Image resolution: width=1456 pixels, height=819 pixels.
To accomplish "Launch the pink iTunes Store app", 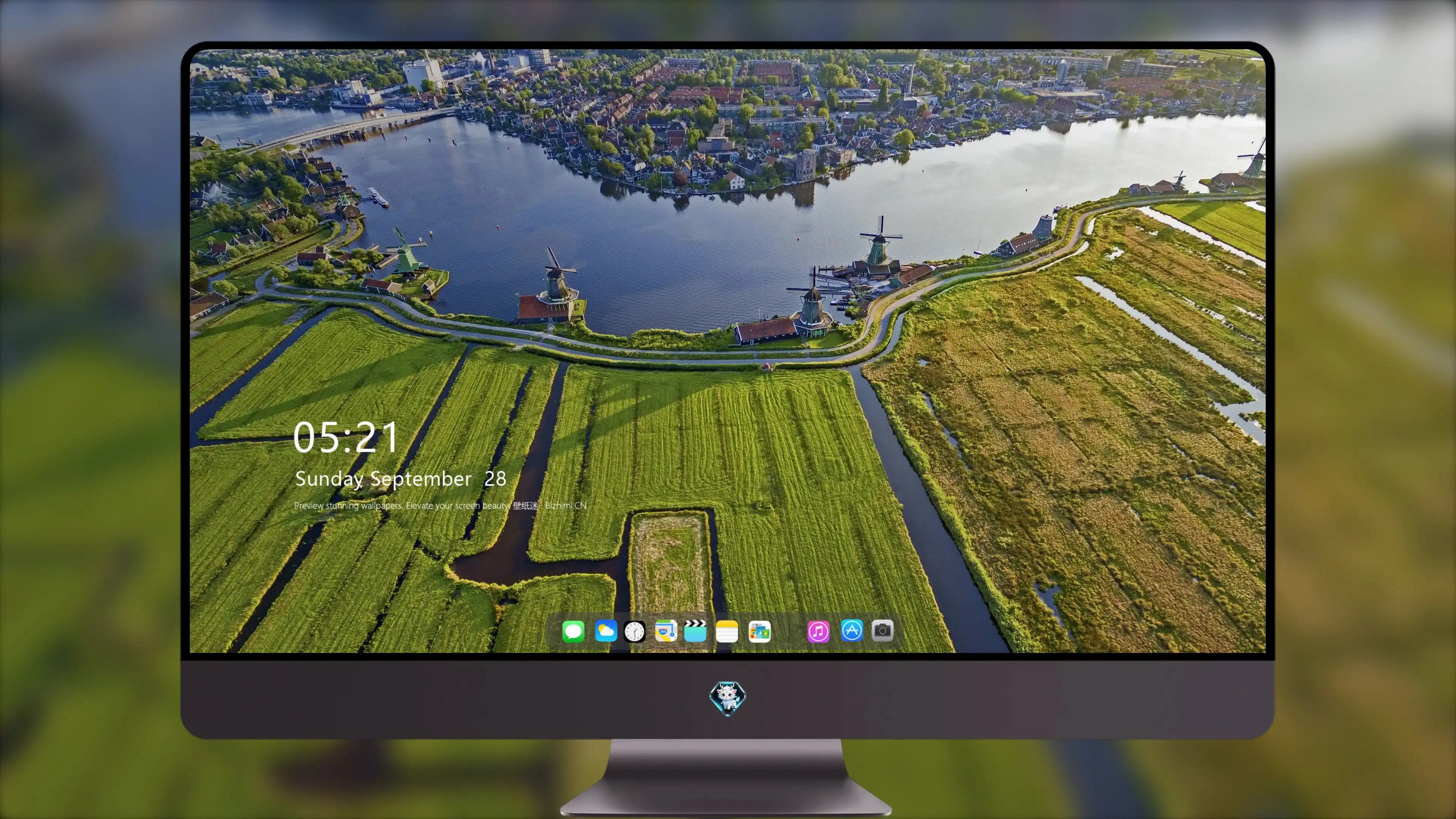I will click(x=819, y=631).
